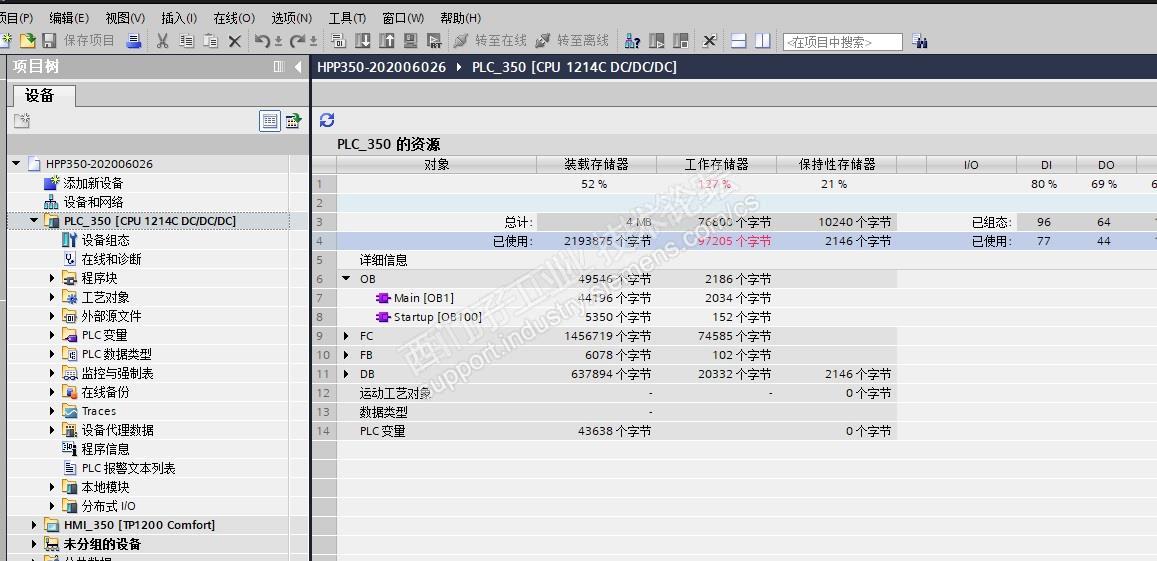Click the star icon below the 设备 tab
Screen dimensions: 1157x561
(22, 120)
